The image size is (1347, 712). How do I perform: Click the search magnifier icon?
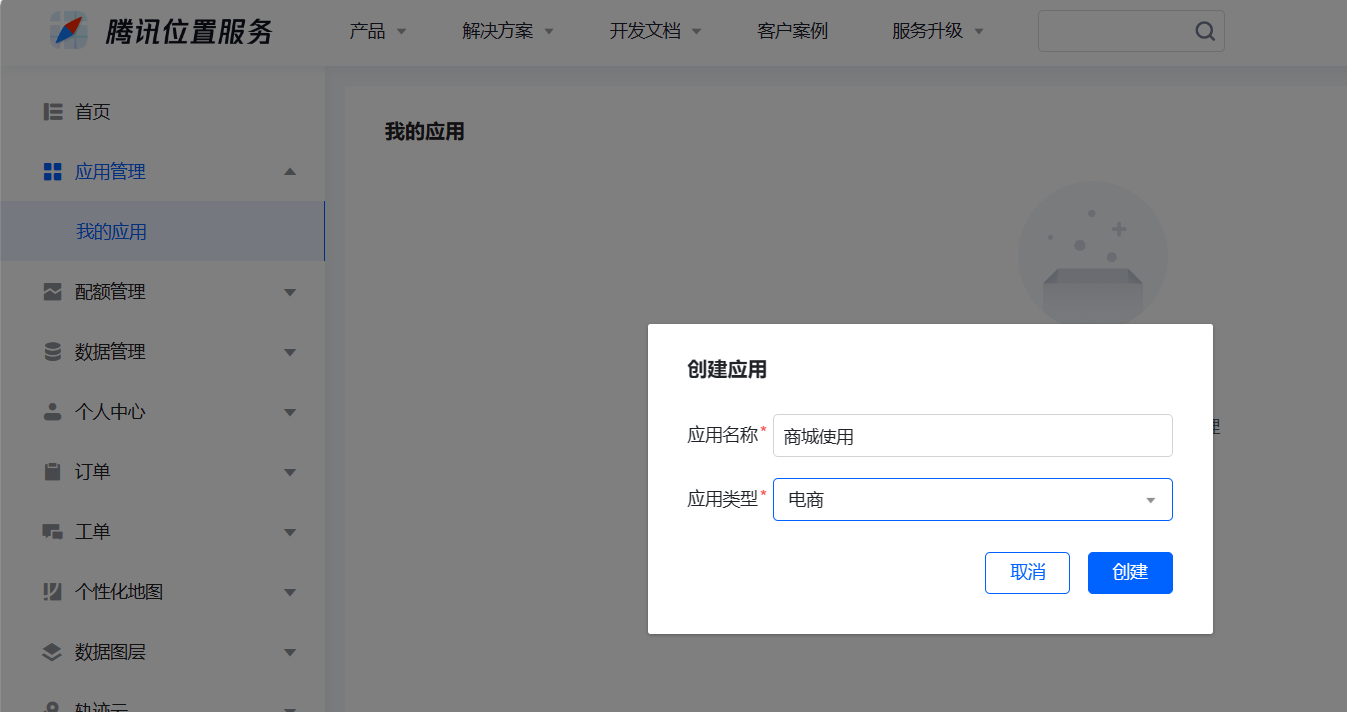pyautogui.click(x=1205, y=31)
